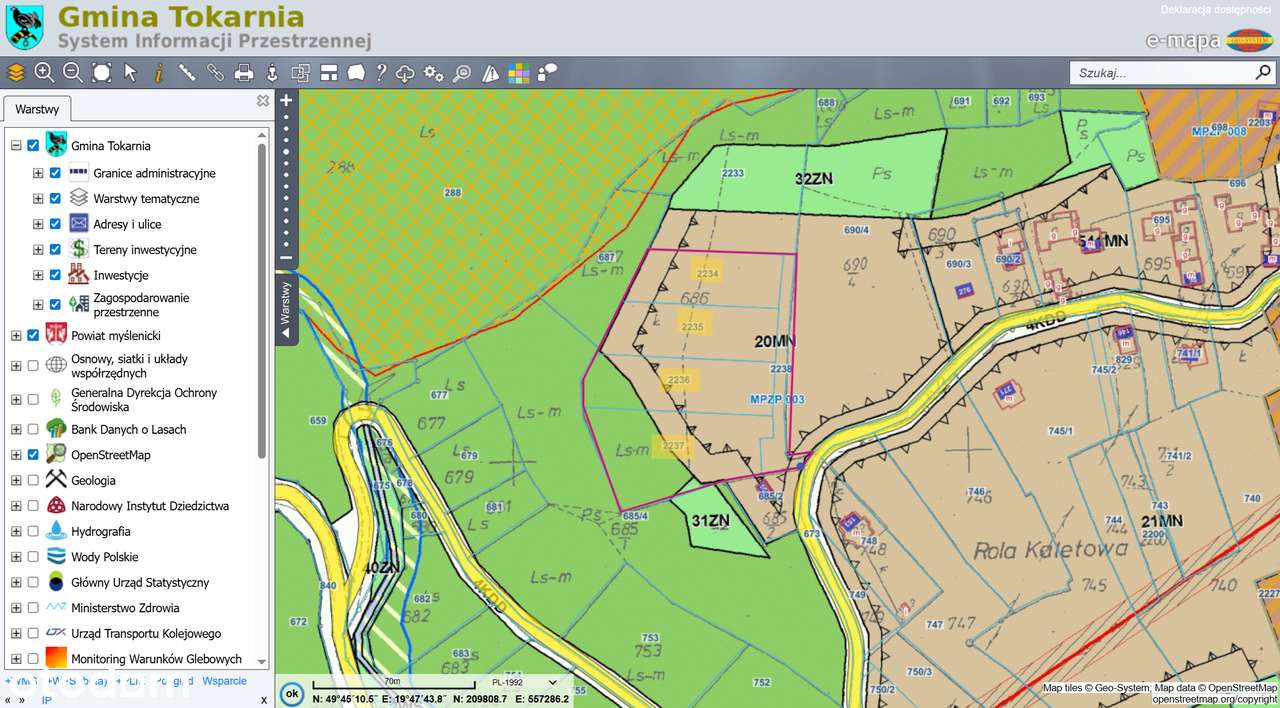This screenshot has height=708, width=1280.
Task: Click the zoom-out minus on map slider
Action: coord(286,259)
